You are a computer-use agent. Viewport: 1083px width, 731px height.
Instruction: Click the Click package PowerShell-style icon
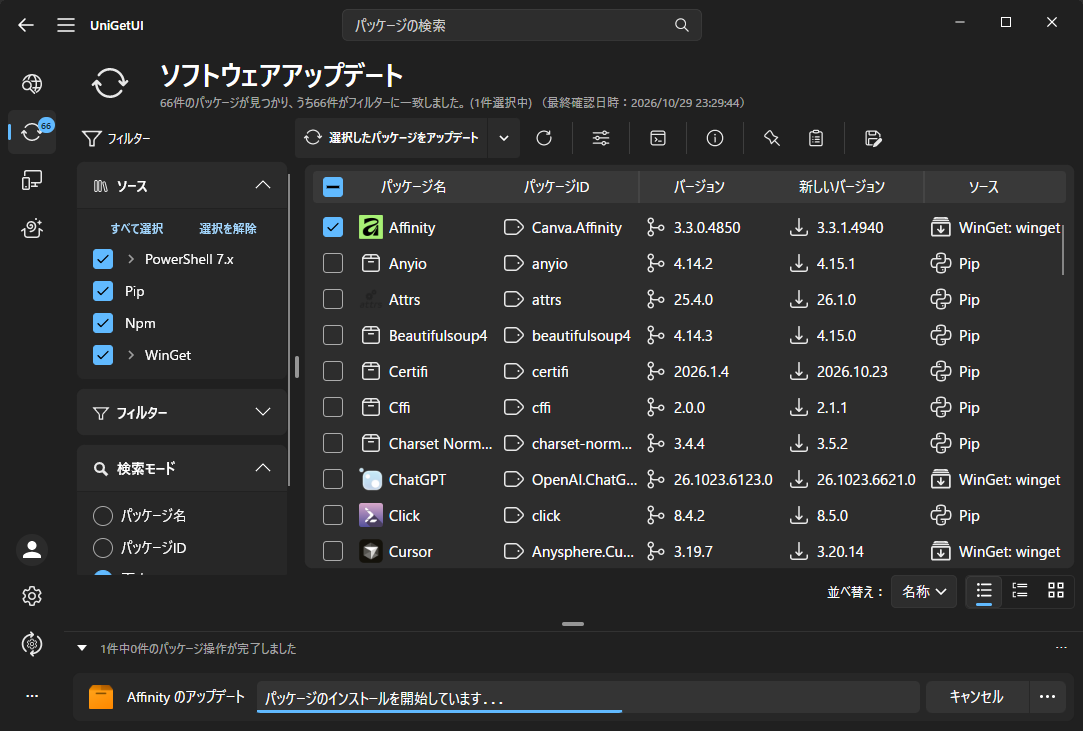[x=371, y=515]
